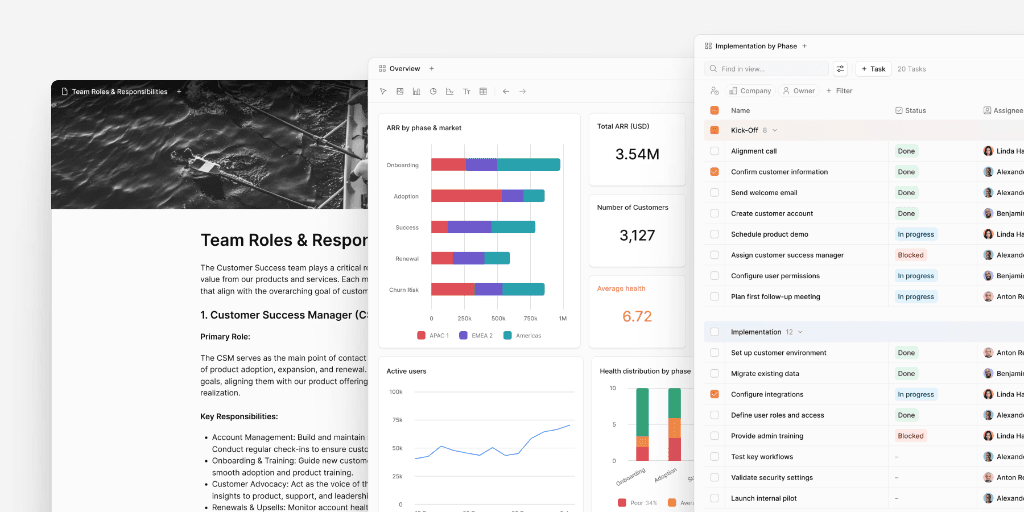Change status of Provide admin training task

[x=910, y=436]
